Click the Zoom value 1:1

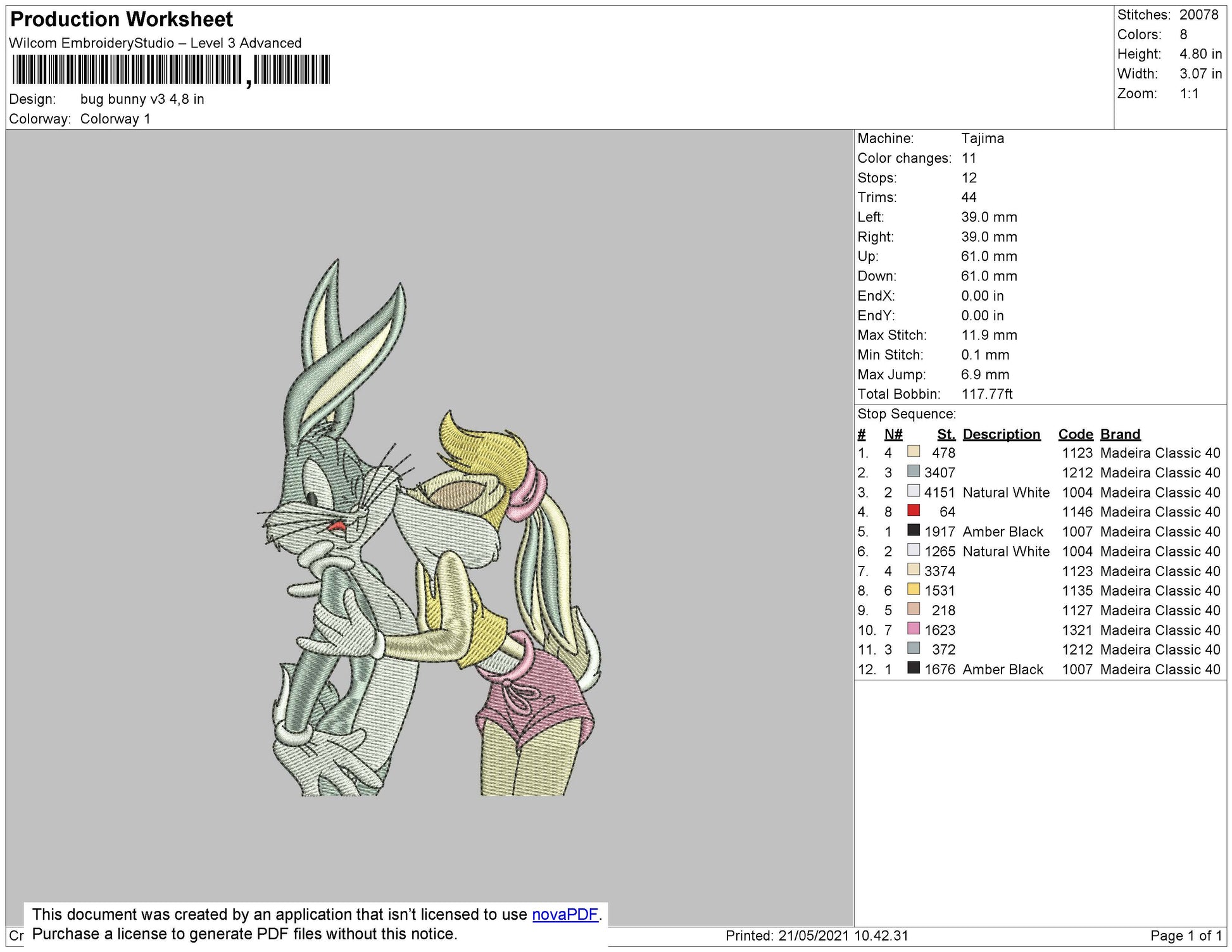pyautogui.click(x=1189, y=94)
